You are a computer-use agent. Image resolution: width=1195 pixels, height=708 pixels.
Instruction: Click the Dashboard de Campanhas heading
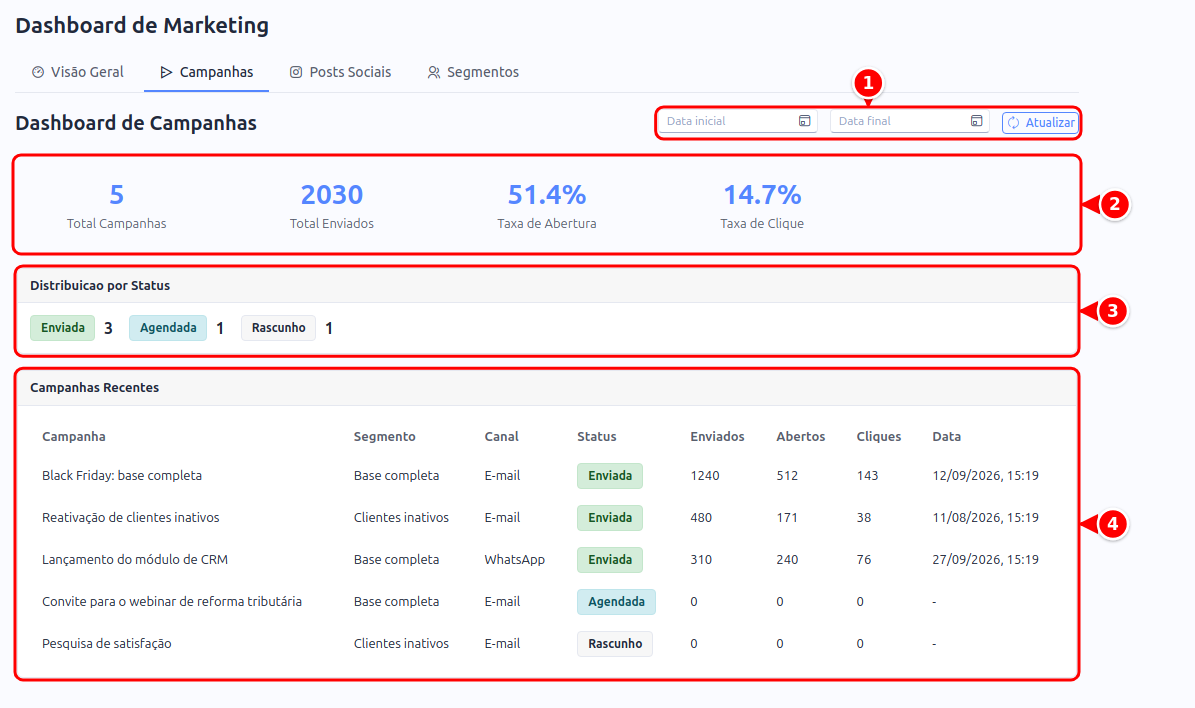click(x=136, y=123)
